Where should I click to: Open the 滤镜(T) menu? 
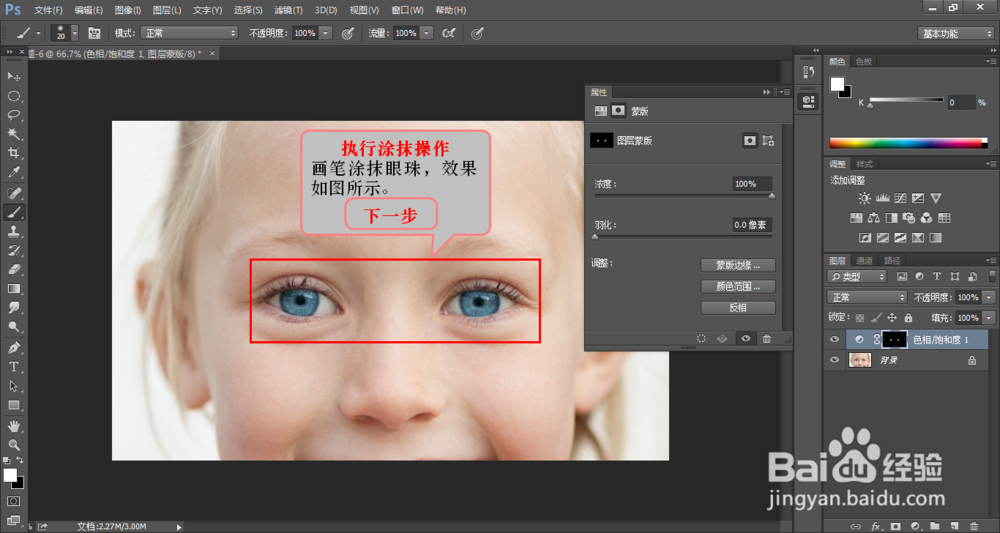(288, 10)
